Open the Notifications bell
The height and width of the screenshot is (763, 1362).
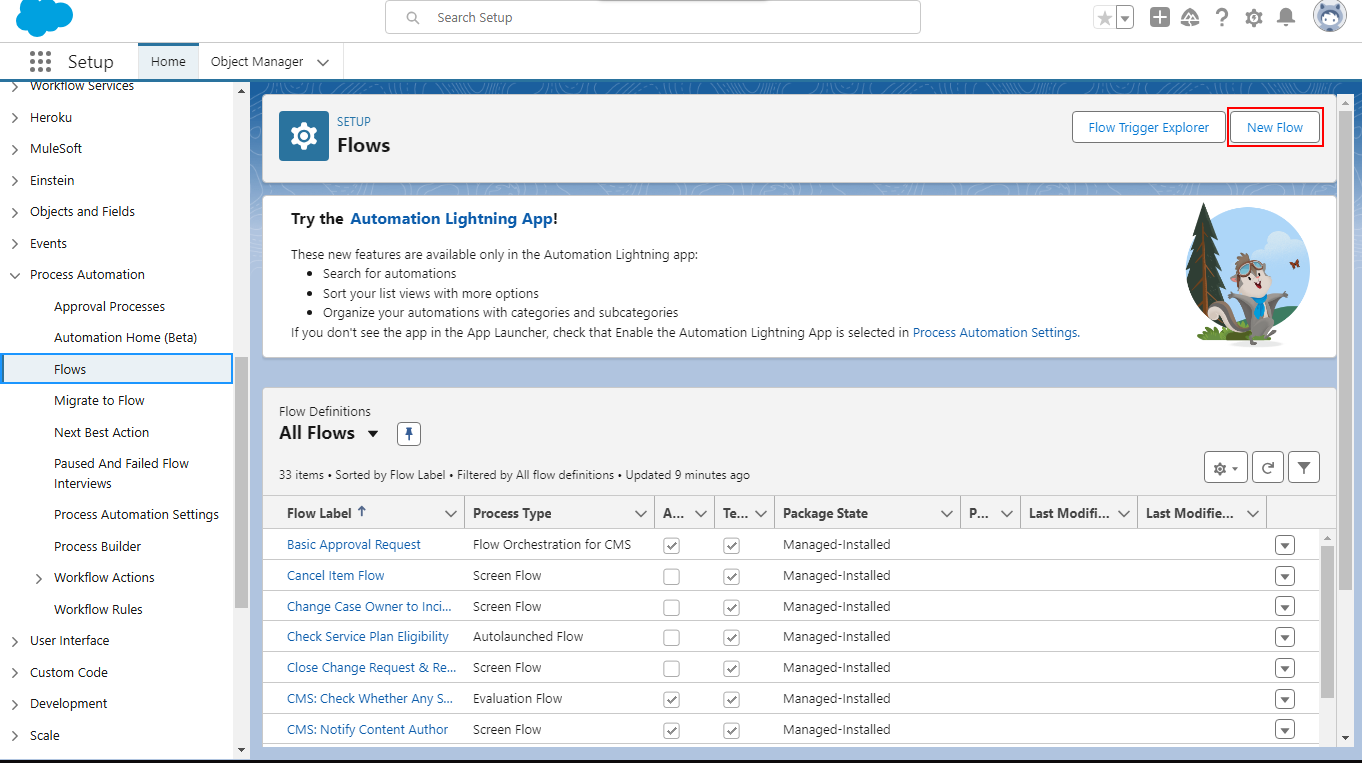pos(1286,17)
